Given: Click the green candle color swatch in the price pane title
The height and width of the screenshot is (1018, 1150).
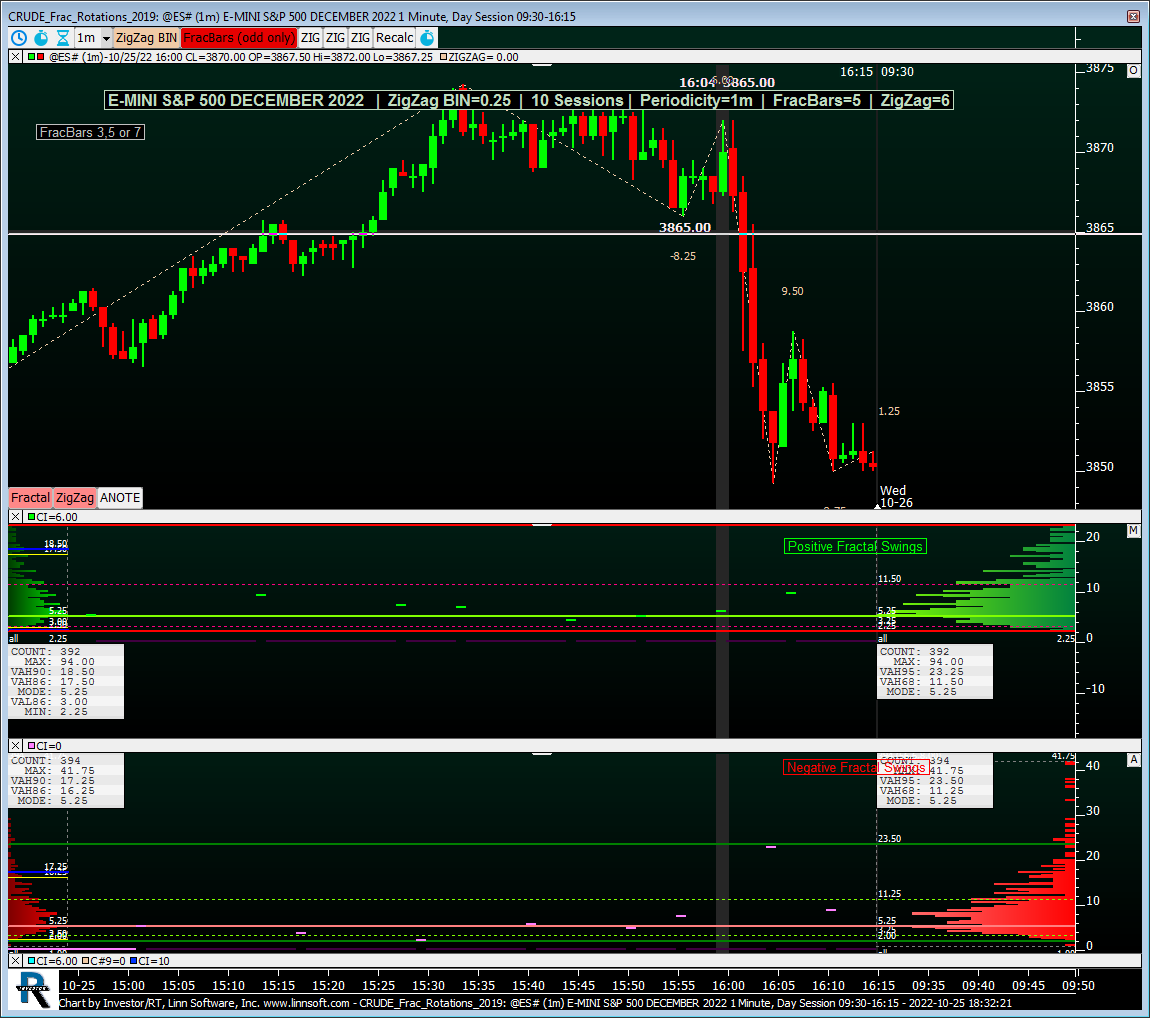Looking at the screenshot, I should [x=31, y=56].
